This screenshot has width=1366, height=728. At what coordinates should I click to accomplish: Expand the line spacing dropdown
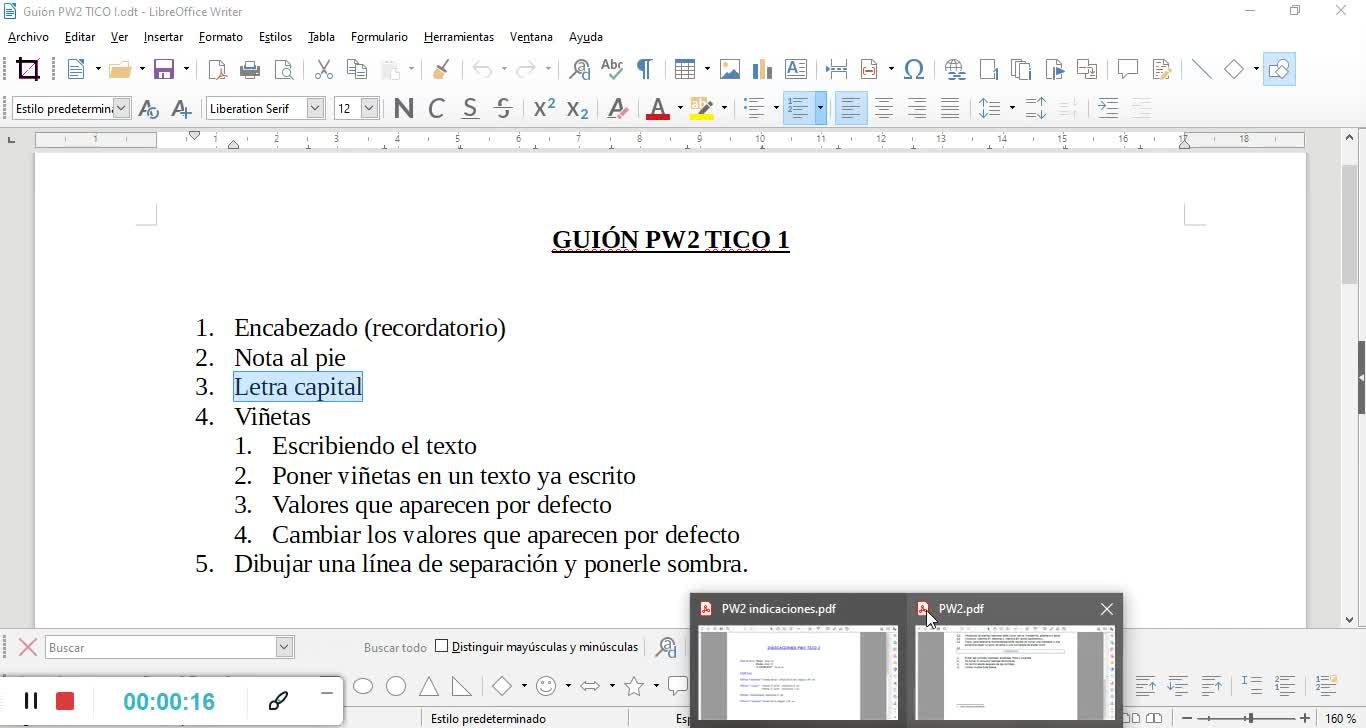(1012, 108)
